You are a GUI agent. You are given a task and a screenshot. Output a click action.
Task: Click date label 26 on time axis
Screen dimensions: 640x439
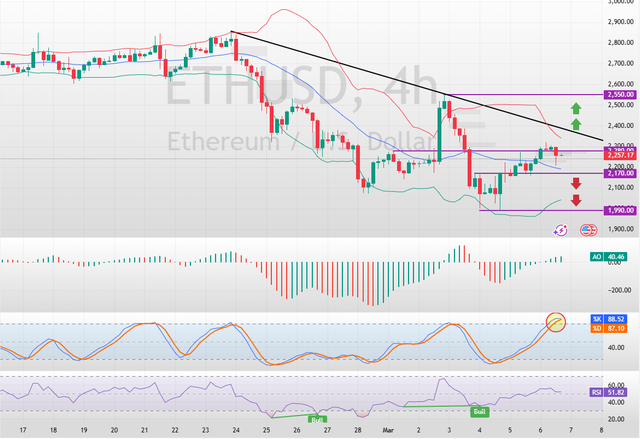(x=297, y=430)
